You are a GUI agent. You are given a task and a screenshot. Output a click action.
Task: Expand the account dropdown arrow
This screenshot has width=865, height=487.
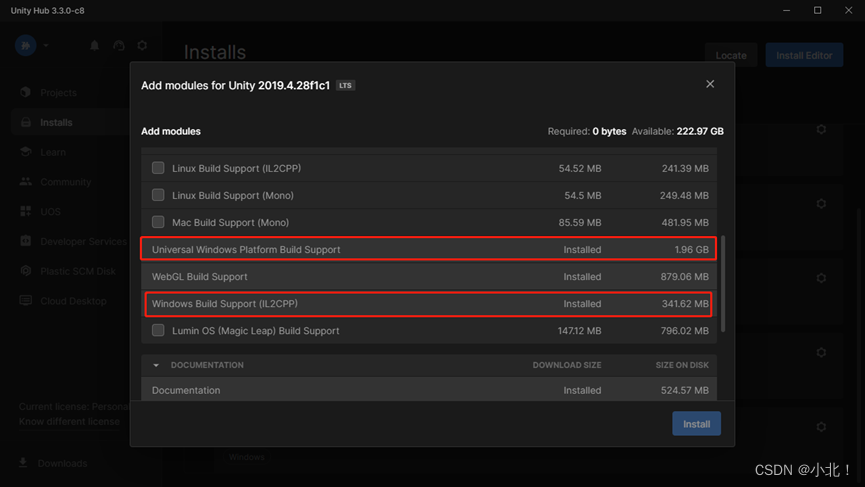(x=46, y=45)
